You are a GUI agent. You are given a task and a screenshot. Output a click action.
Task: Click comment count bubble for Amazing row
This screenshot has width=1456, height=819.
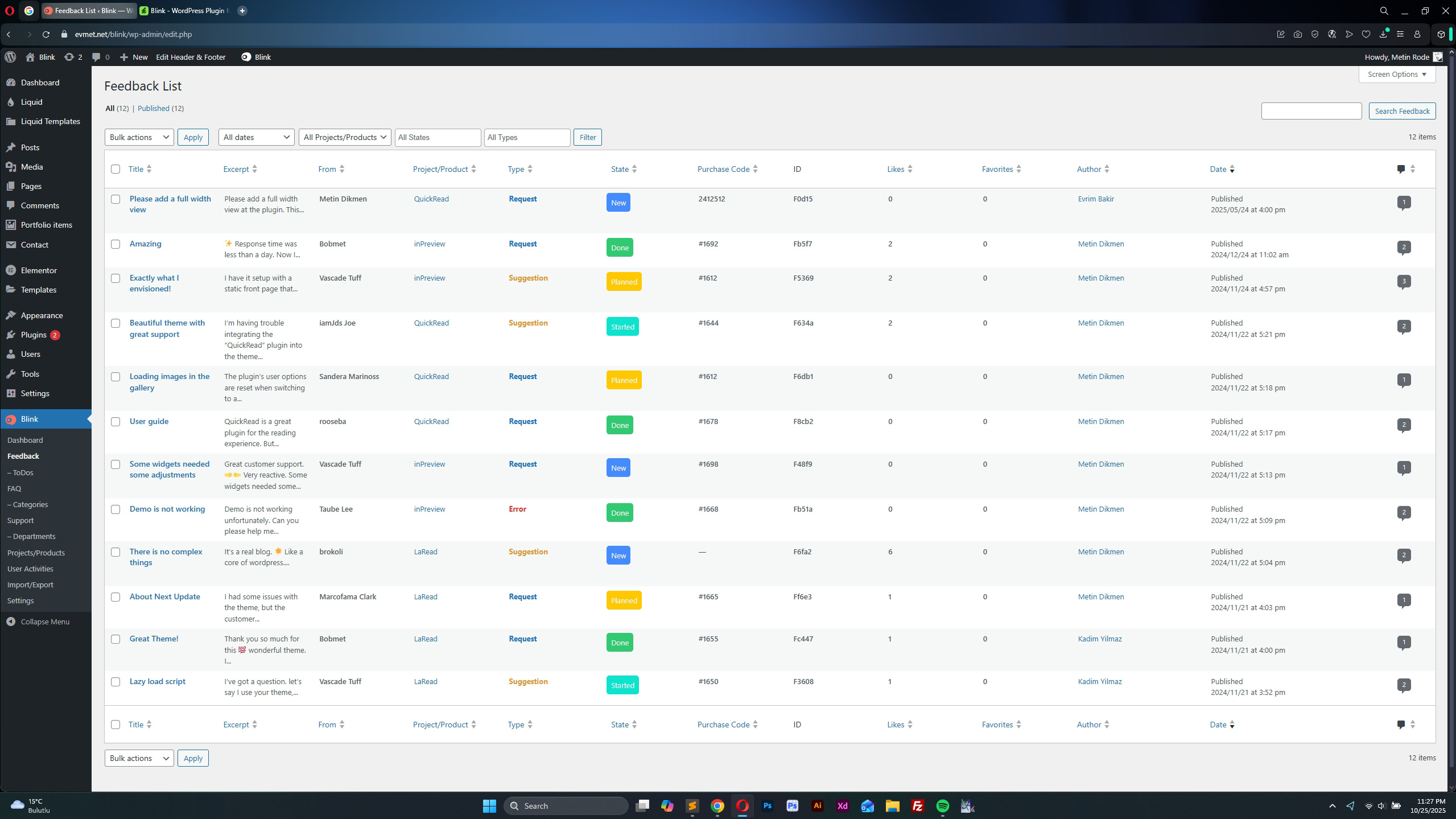[x=1403, y=247]
